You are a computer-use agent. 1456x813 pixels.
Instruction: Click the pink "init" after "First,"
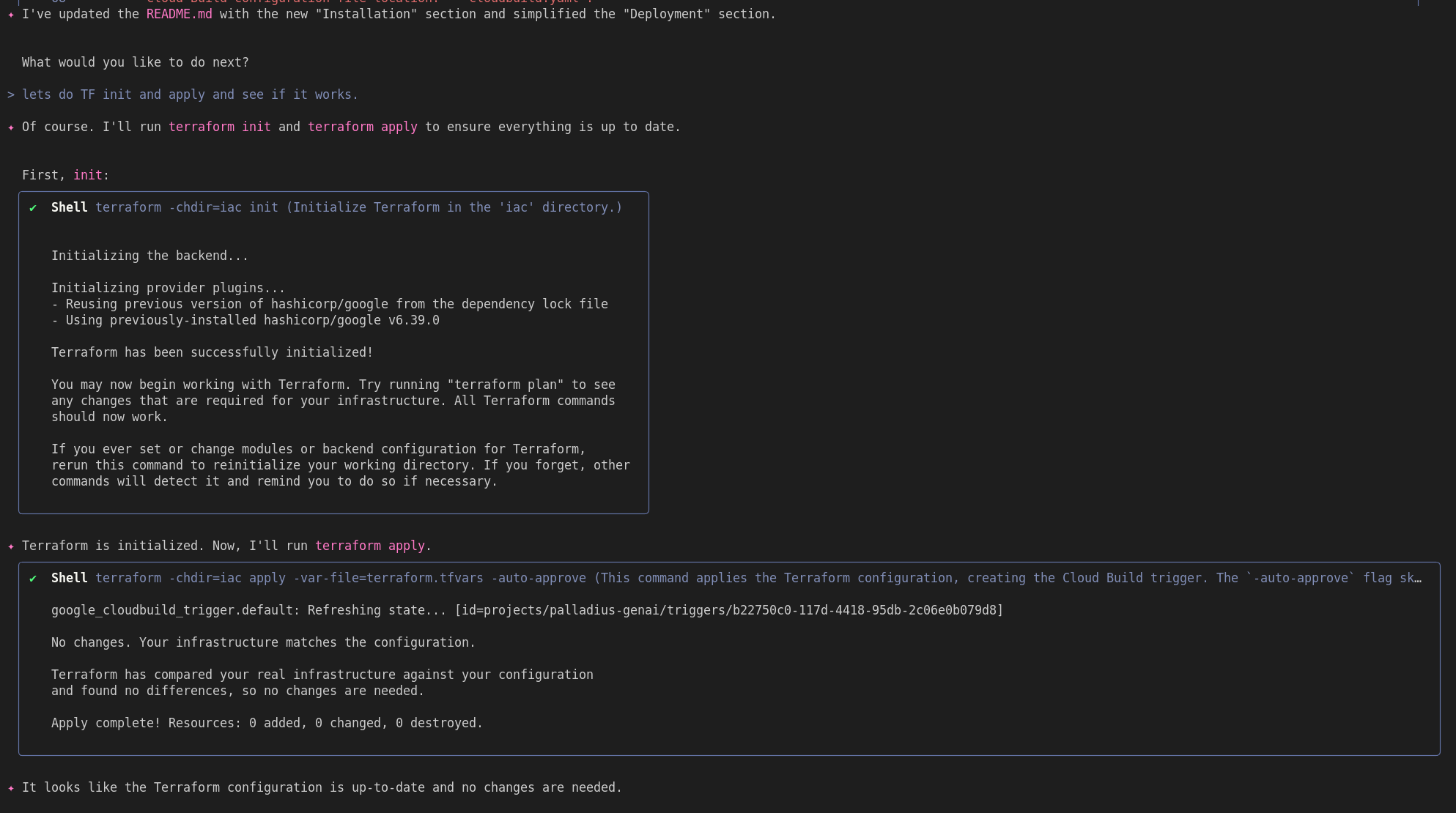(x=87, y=175)
